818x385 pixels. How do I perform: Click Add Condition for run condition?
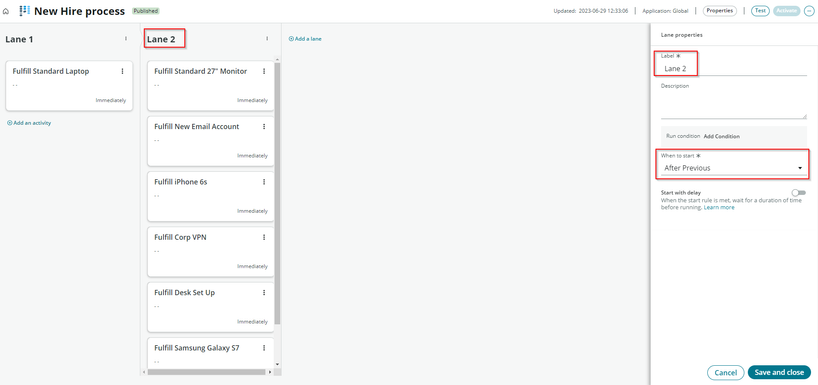721,136
